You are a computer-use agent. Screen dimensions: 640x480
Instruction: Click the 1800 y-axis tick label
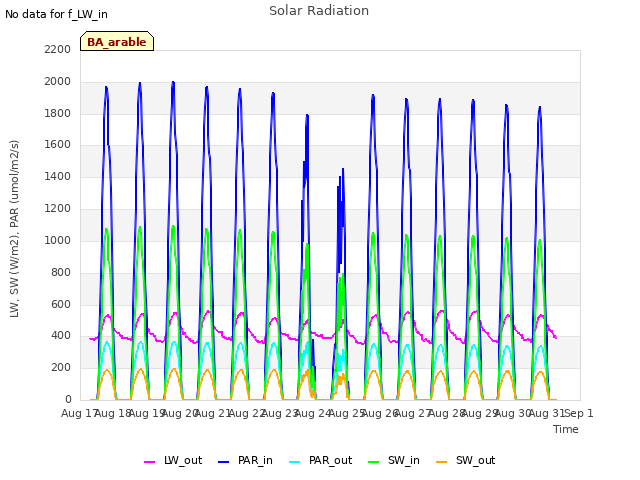coord(58,113)
